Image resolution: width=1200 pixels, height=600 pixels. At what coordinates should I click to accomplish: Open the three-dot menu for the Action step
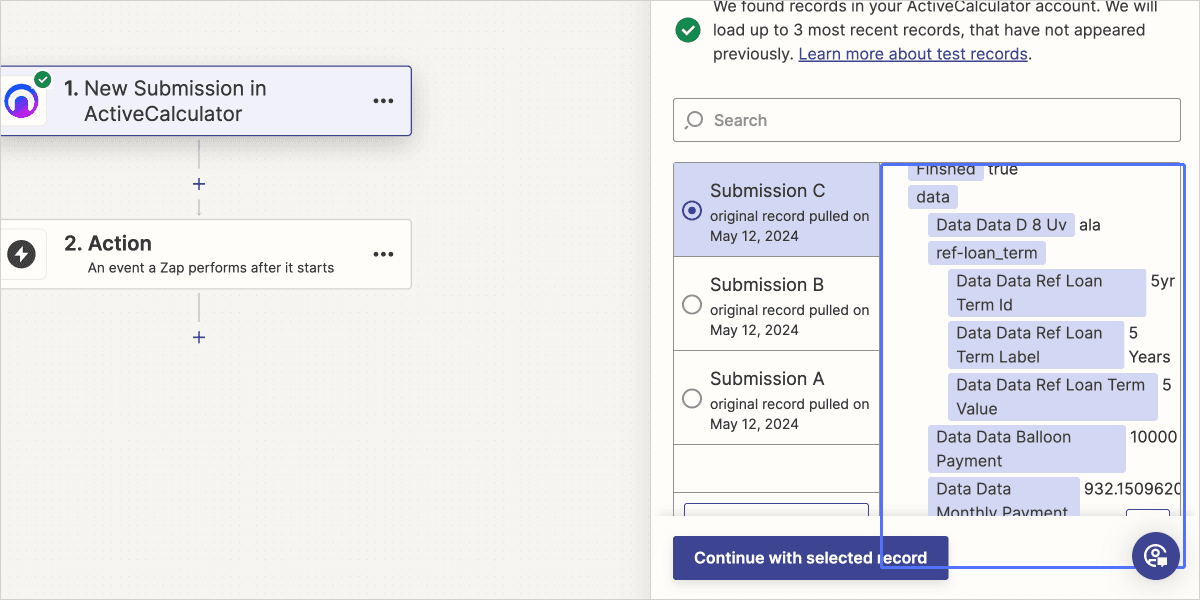pos(383,255)
